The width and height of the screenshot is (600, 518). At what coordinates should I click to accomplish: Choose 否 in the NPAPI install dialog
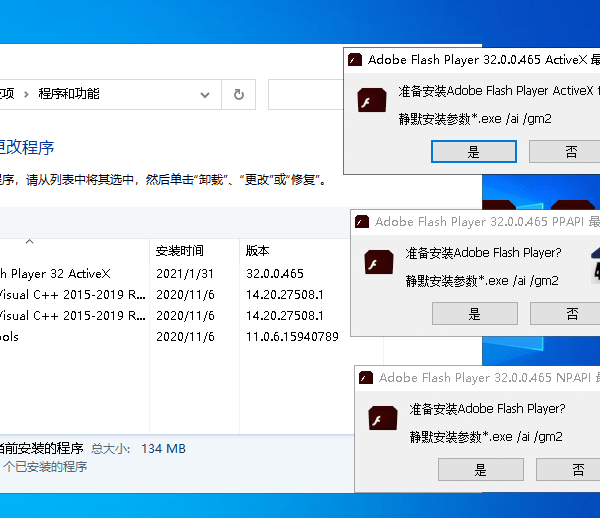pyautogui.click(x=577, y=470)
